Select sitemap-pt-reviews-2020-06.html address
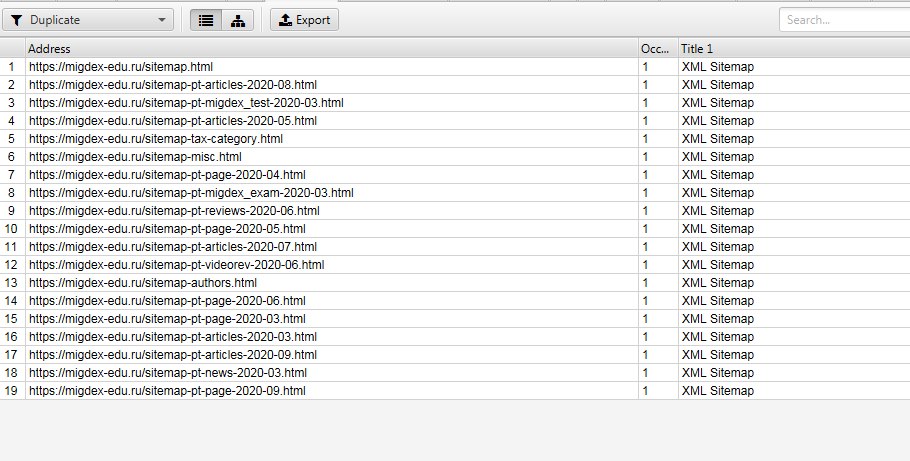This screenshot has width=910, height=461. [x=174, y=211]
